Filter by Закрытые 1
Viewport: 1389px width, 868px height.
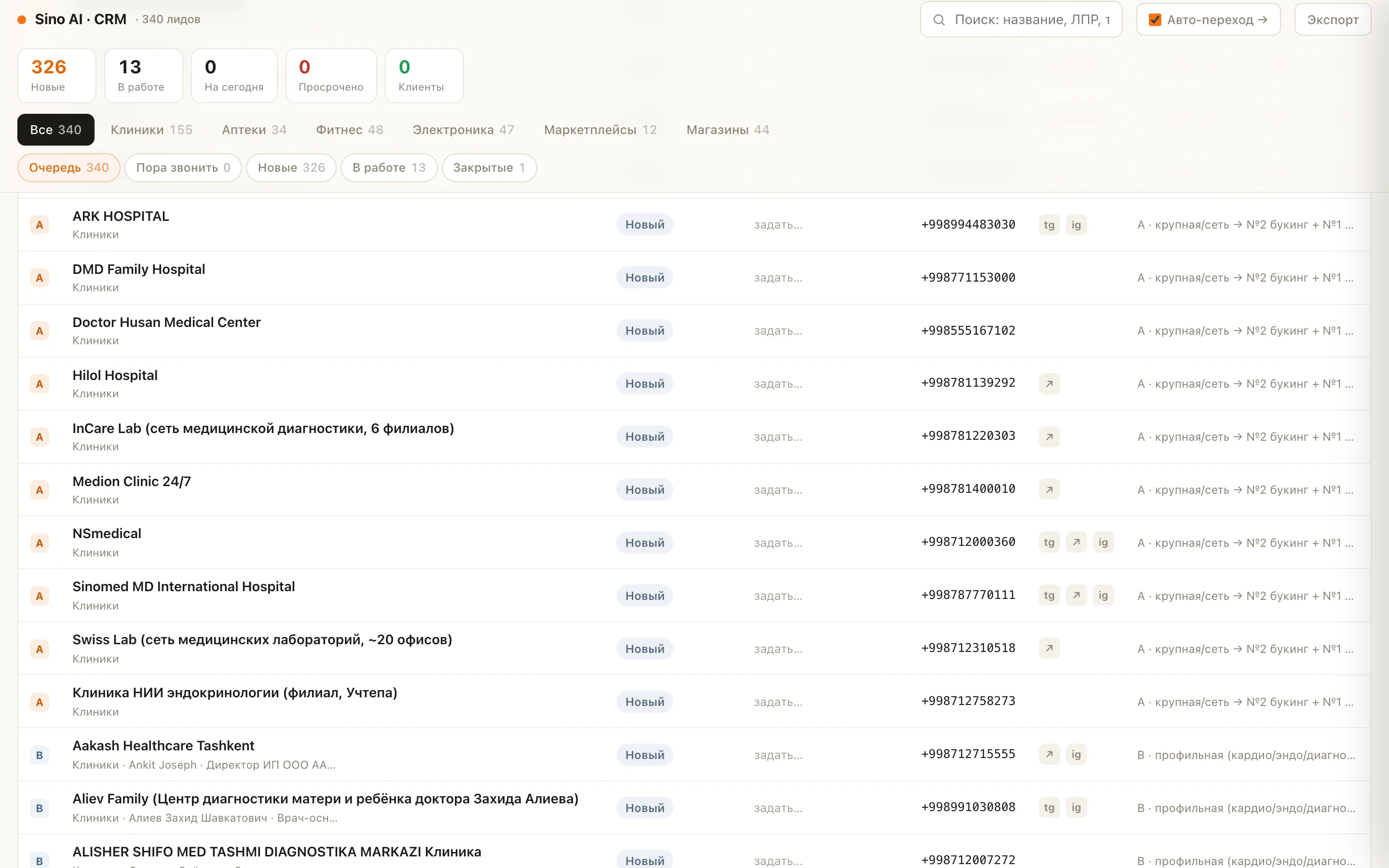point(489,168)
